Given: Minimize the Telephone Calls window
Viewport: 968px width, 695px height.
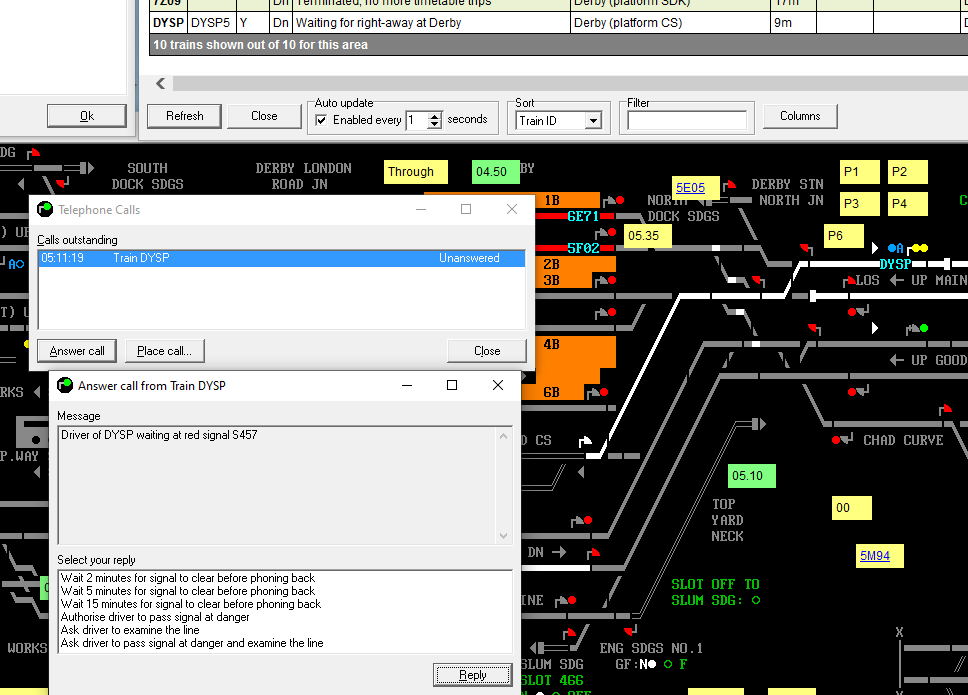Looking at the screenshot, I should pyautogui.click(x=421, y=209).
